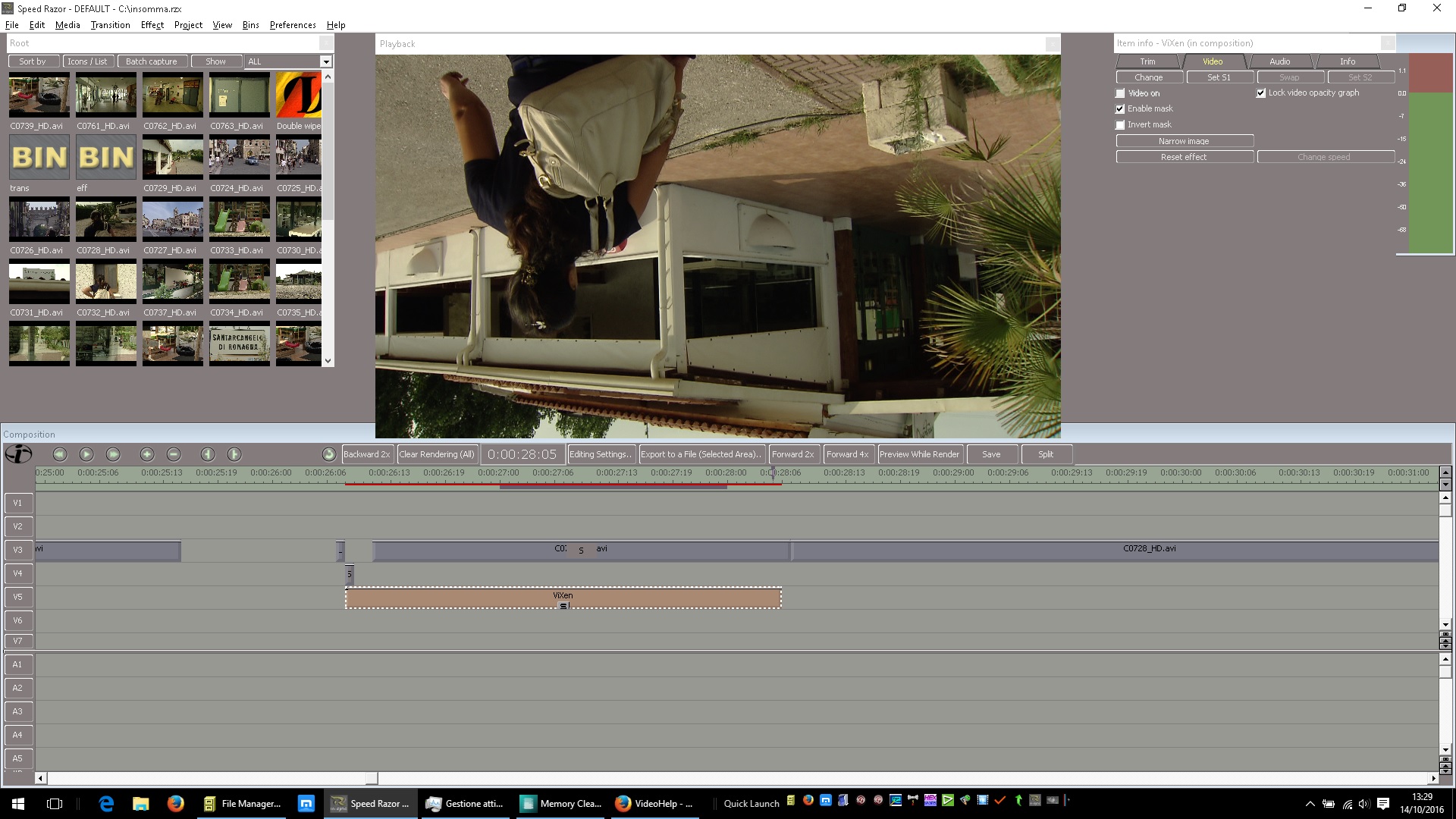Click the mark-in point icon

click(208, 454)
